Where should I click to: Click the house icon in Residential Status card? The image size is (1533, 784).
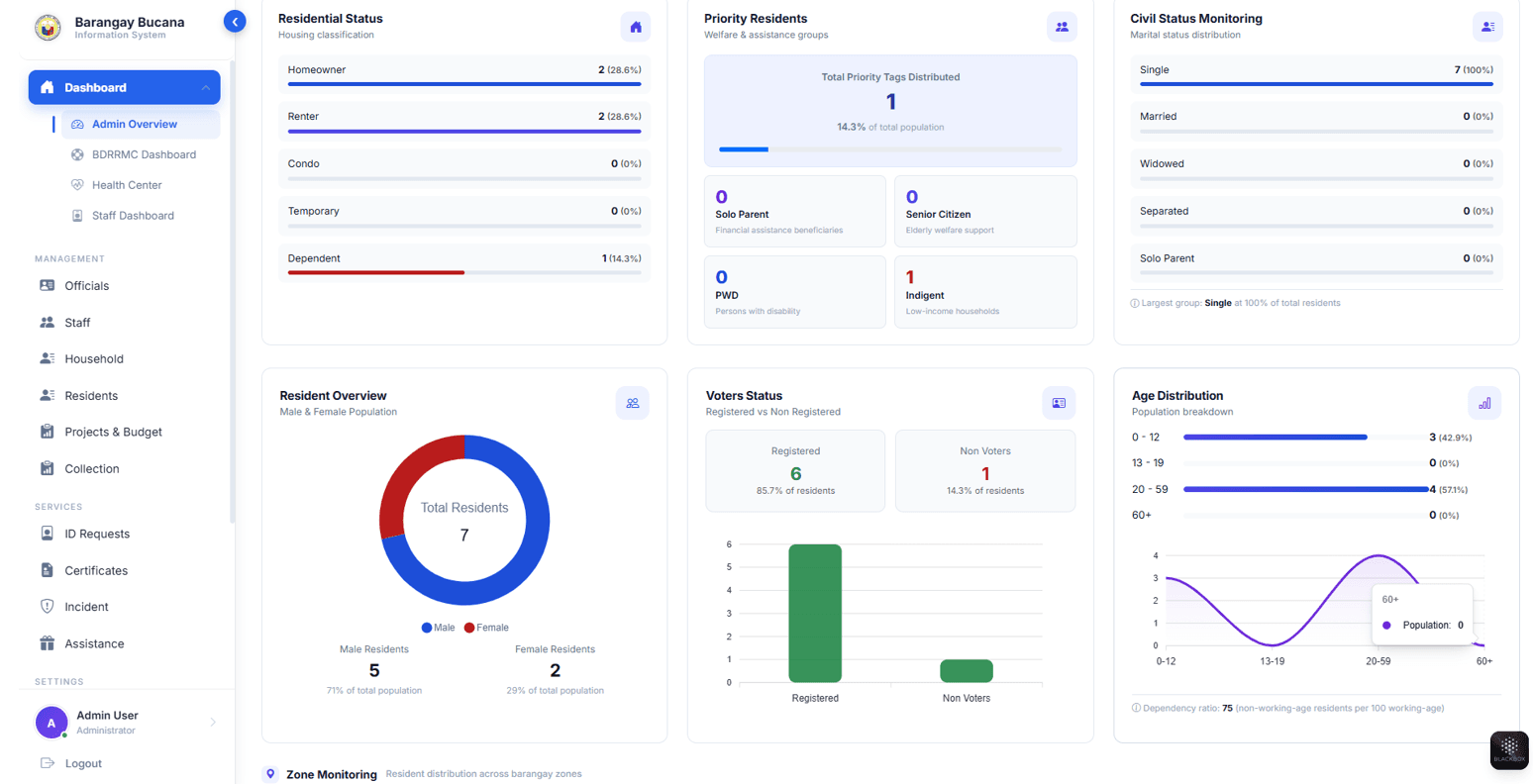pyautogui.click(x=636, y=27)
